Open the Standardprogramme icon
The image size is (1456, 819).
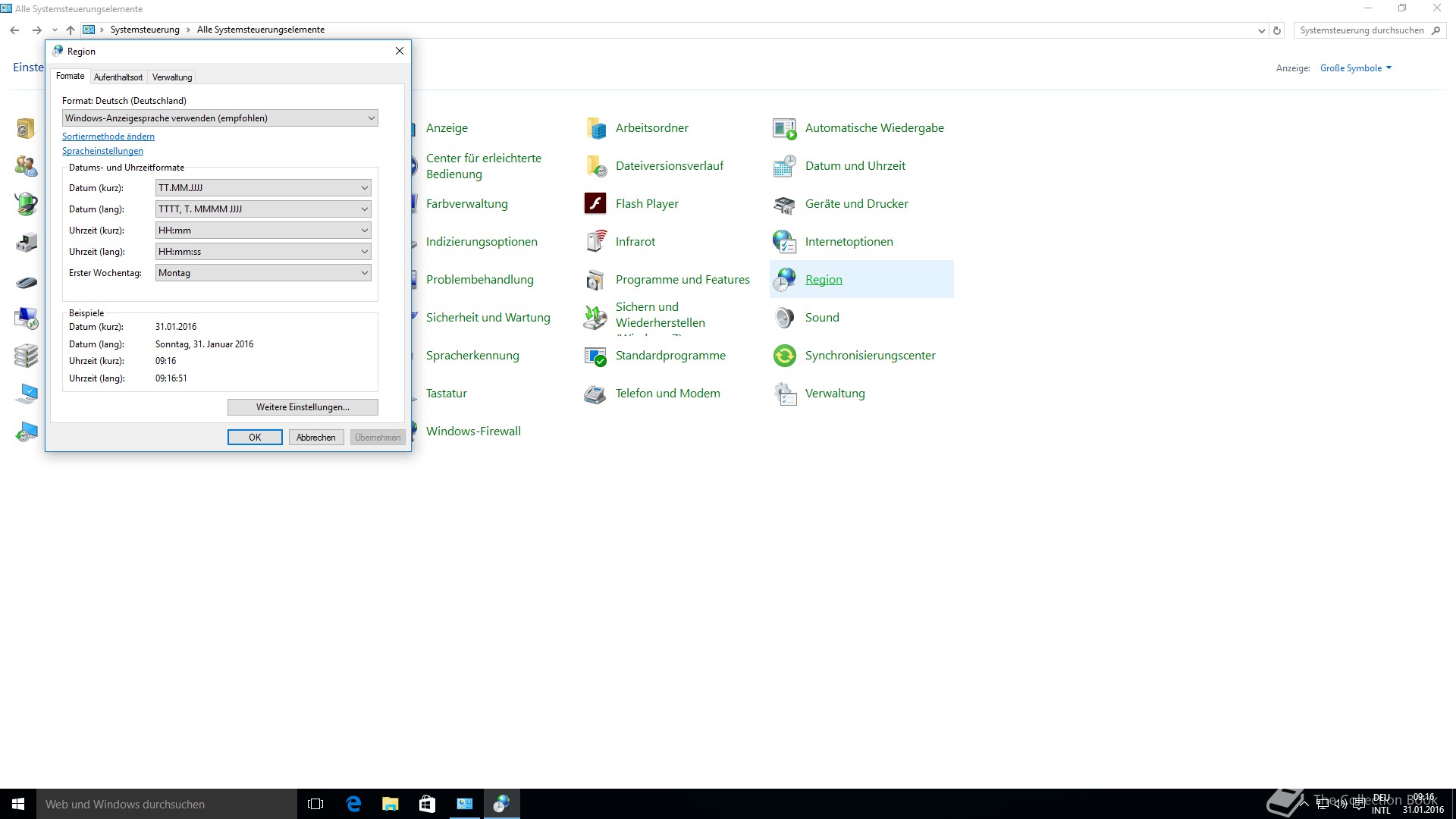[596, 356]
